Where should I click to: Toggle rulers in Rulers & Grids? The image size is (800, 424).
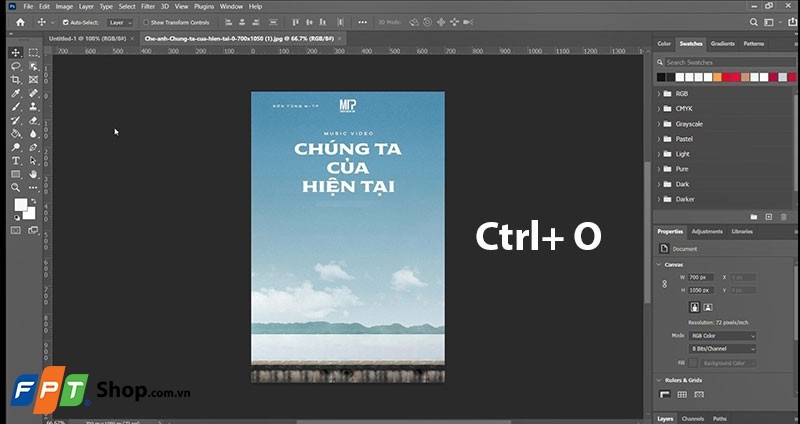665,394
